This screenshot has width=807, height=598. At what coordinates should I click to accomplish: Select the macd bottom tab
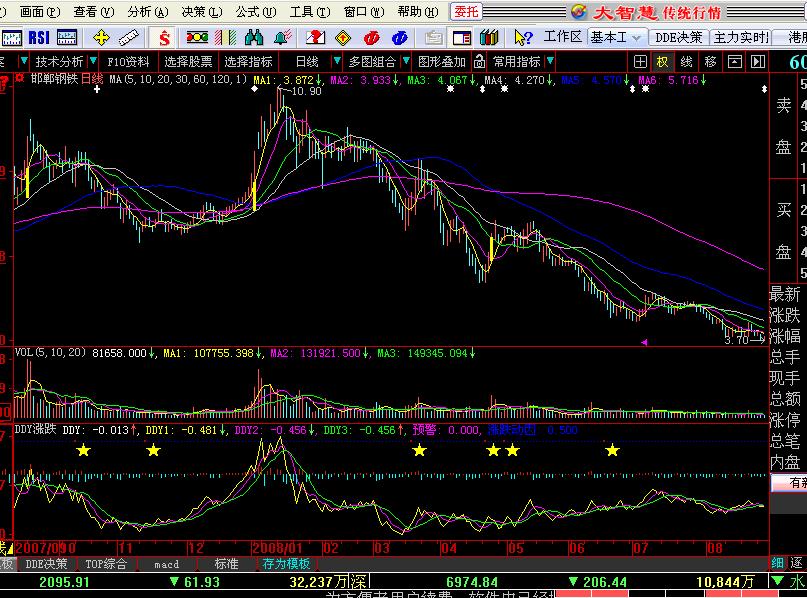pyautogui.click(x=167, y=564)
